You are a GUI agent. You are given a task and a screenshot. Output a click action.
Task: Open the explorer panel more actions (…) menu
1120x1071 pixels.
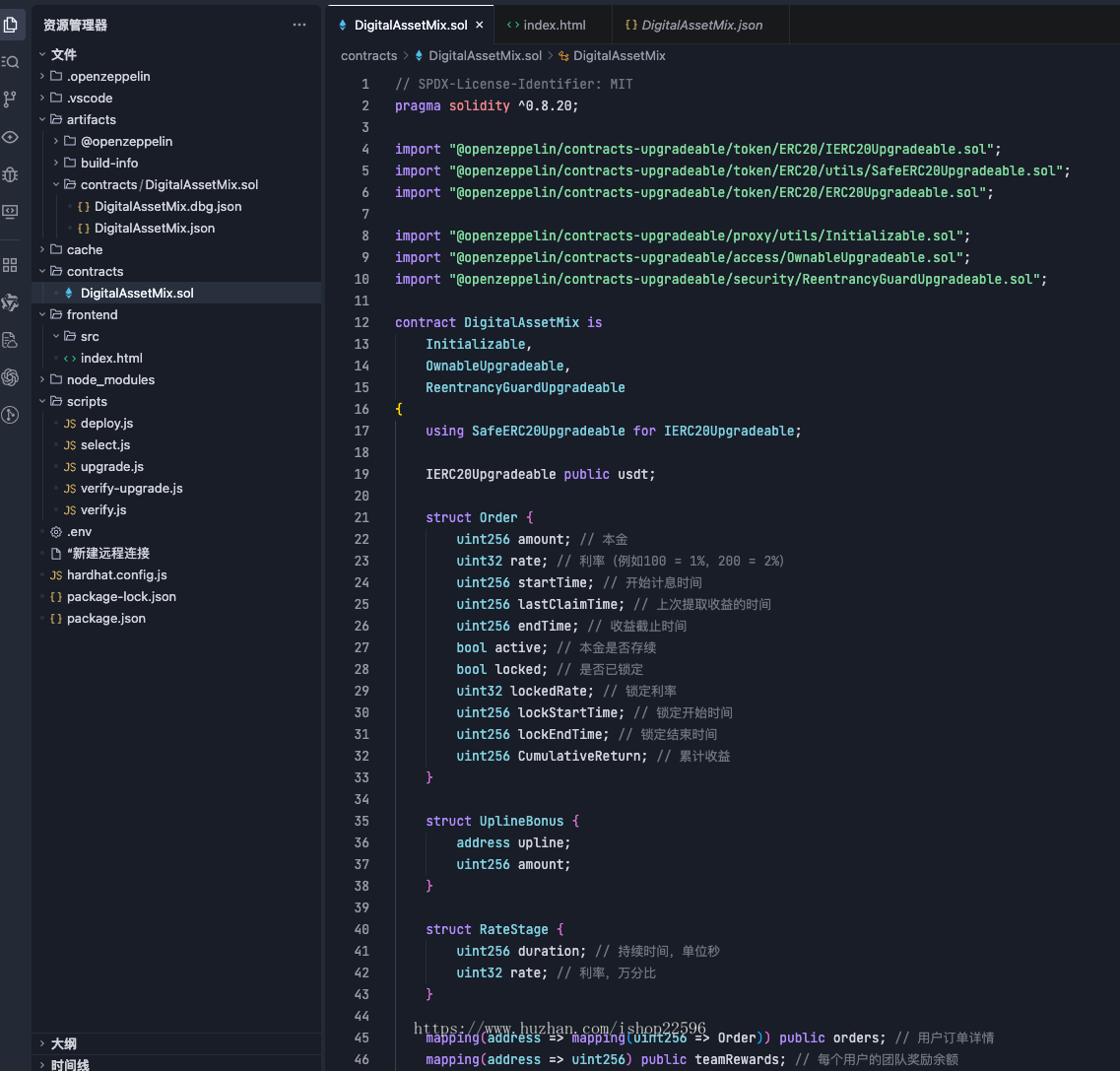pos(299,25)
